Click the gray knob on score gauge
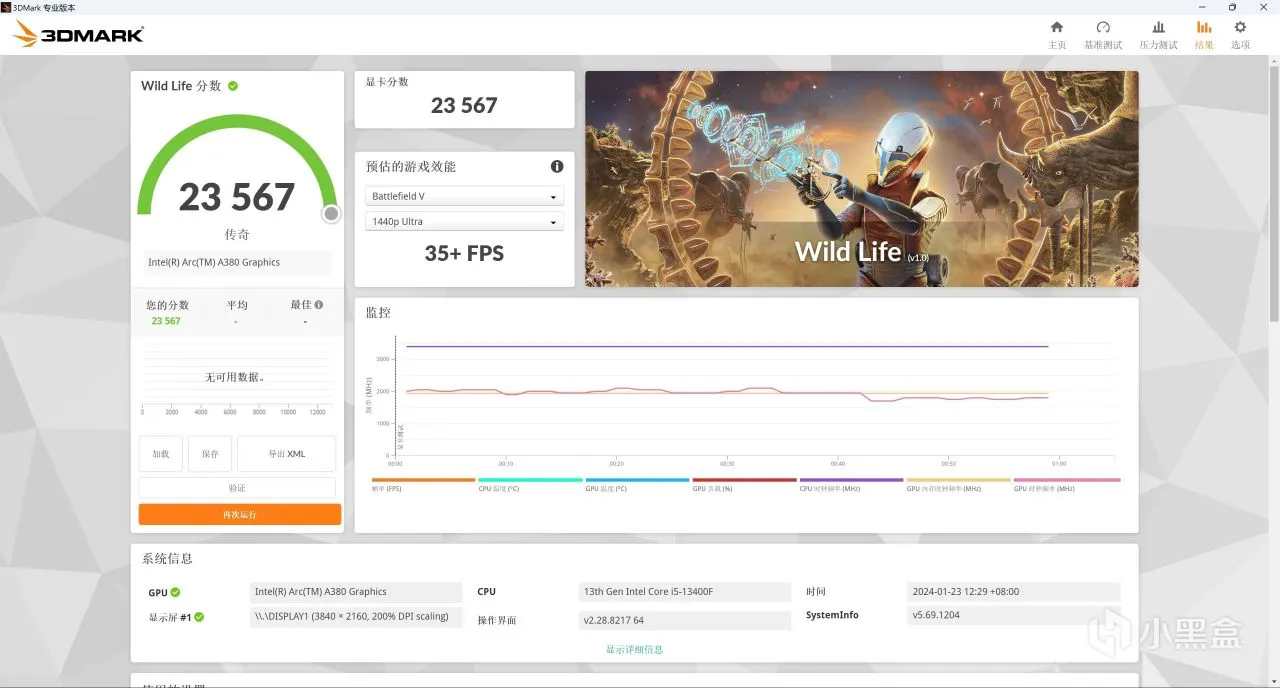 coord(331,214)
